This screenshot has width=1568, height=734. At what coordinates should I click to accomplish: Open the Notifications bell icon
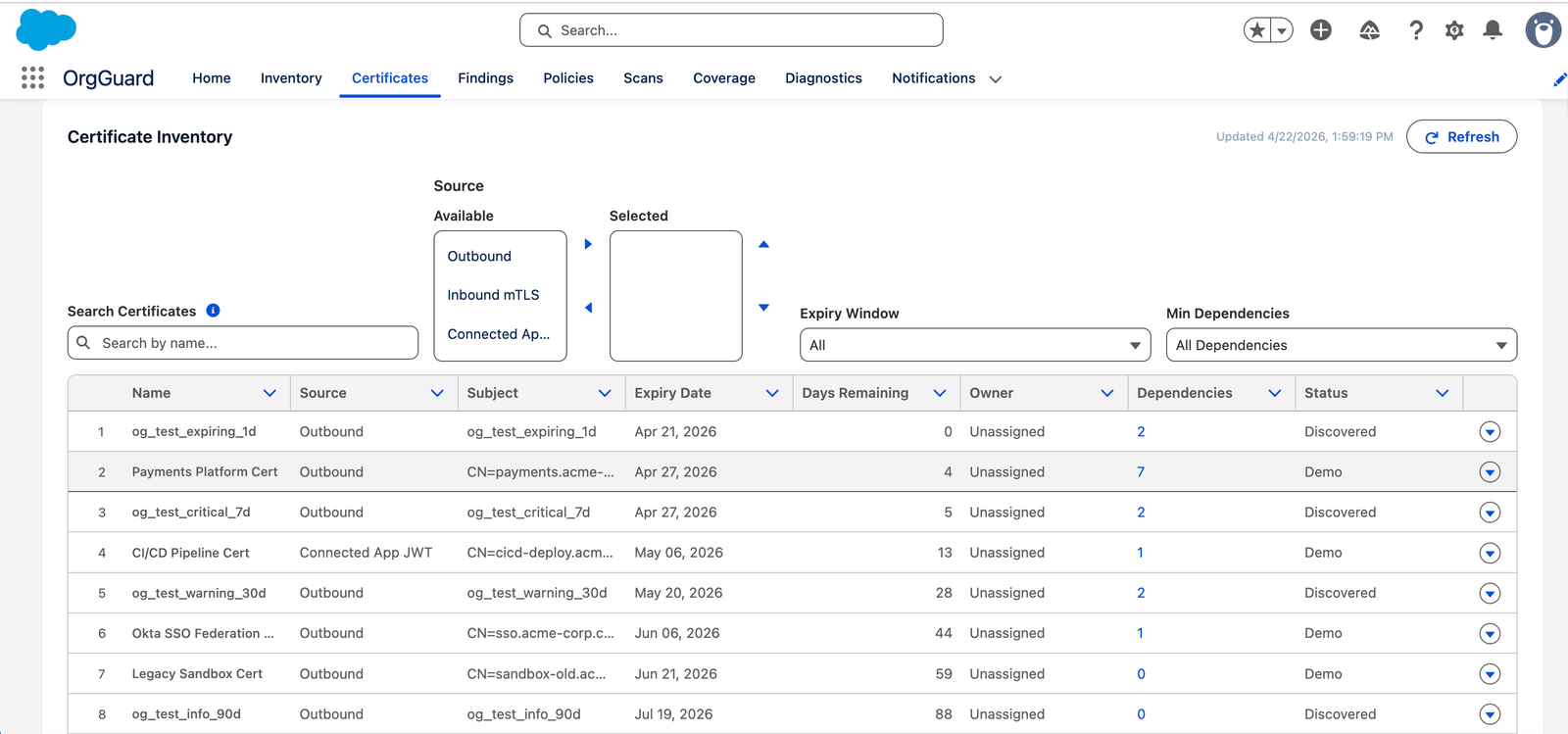click(1493, 30)
